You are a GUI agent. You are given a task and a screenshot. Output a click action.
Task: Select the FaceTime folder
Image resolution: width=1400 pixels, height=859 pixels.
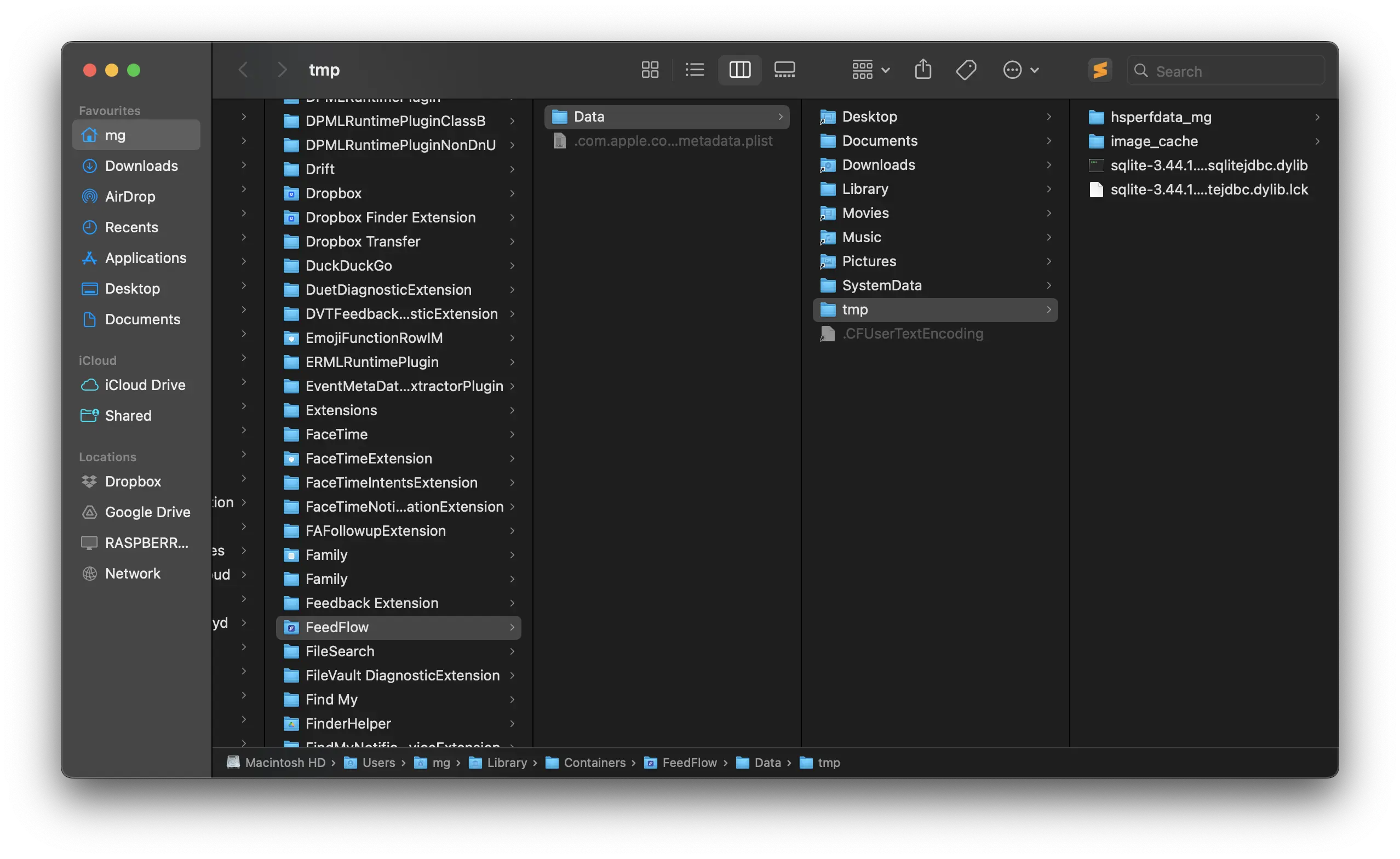398,434
